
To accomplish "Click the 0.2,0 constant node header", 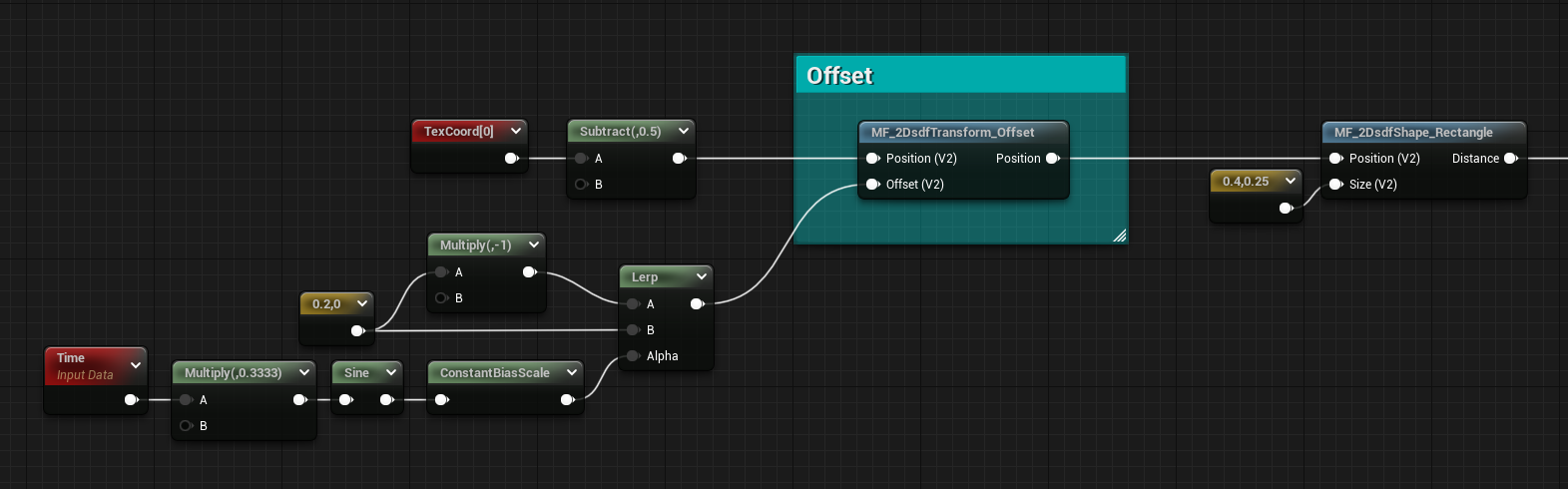I will click(x=327, y=303).
